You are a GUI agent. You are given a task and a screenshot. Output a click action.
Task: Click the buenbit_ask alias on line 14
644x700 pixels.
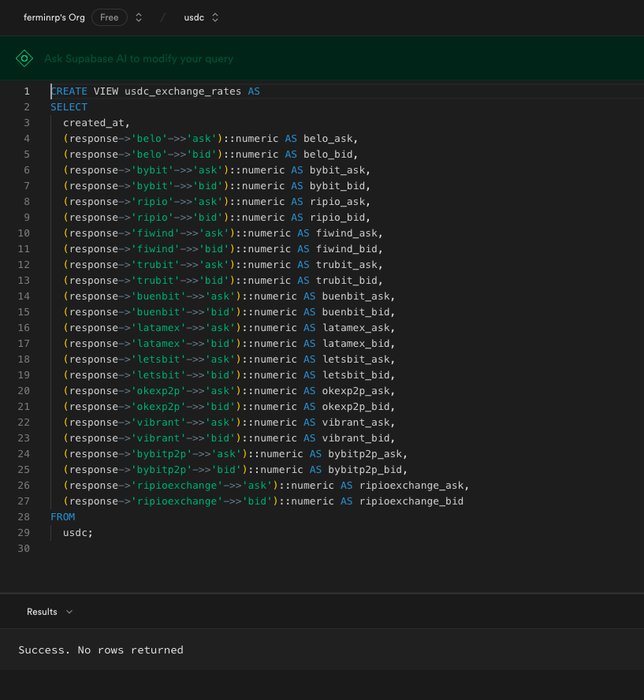(x=356, y=296)
